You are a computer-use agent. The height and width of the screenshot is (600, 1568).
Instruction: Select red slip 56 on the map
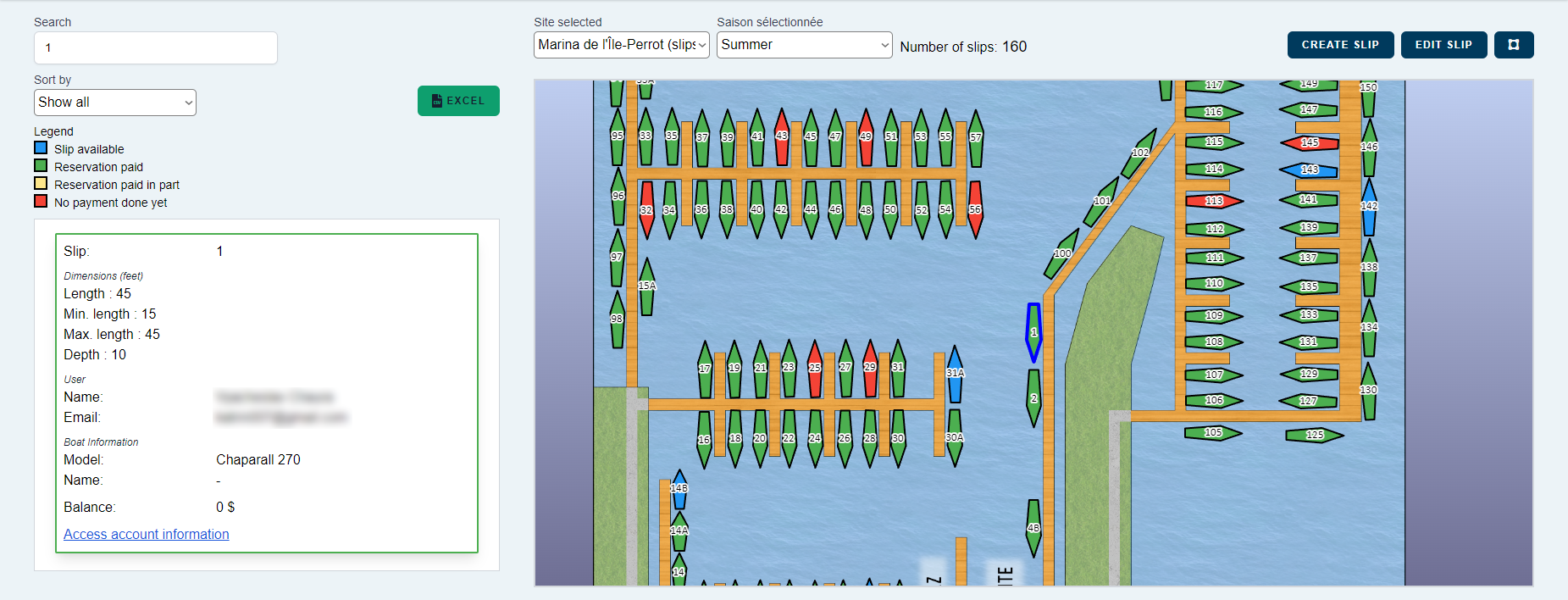click(x=975, y=209)
